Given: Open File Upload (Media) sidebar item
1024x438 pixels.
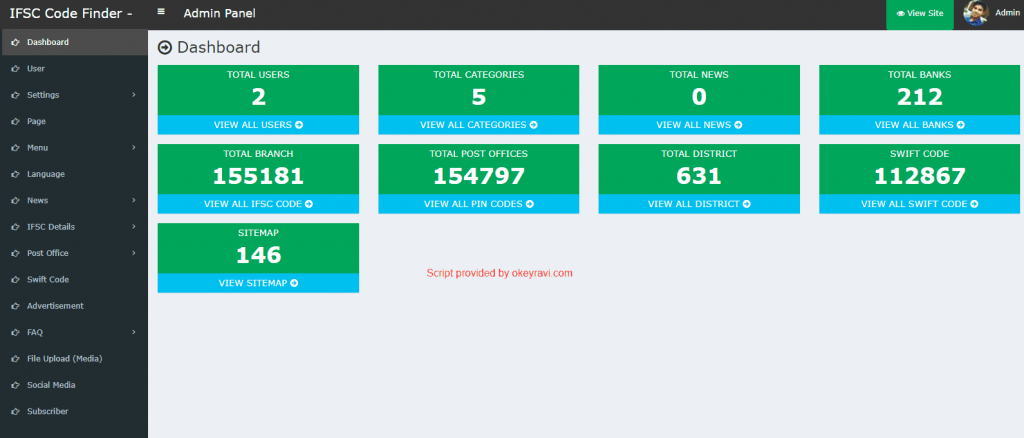Looking at the screenshot, I should (74, 359).
